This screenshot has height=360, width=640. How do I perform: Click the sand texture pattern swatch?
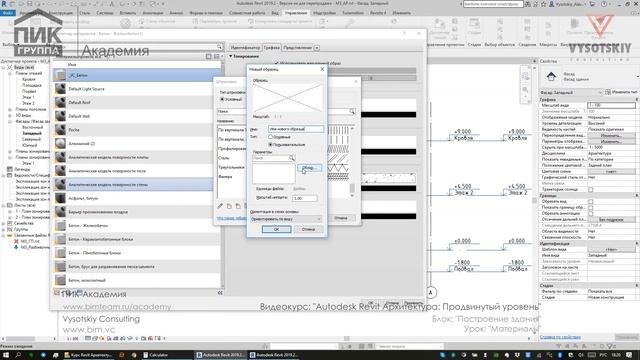(389, 178)
